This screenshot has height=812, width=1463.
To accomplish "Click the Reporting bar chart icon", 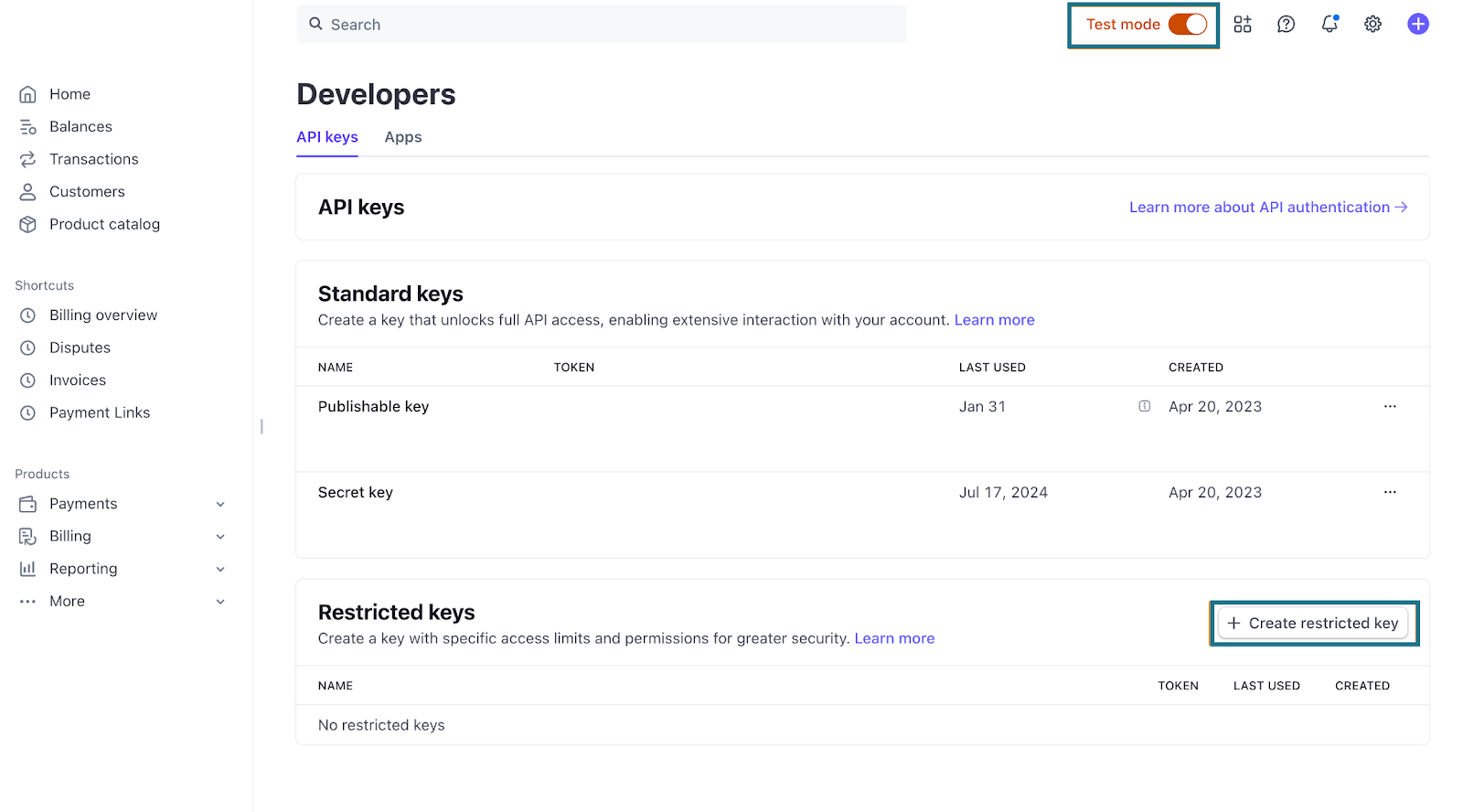I will [x=28, y=569].
